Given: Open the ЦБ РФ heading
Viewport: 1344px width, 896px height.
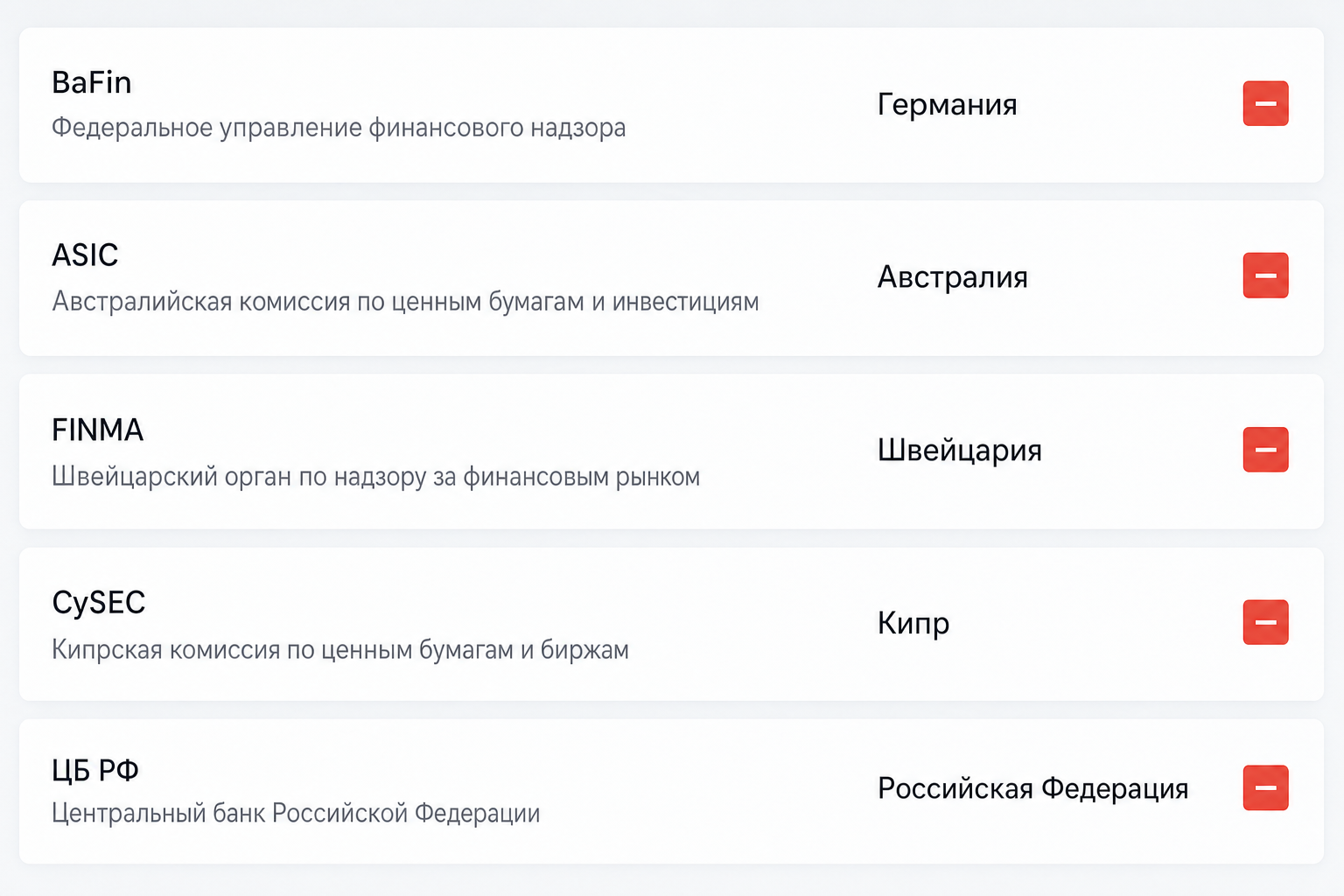Looking at the screenshot, I should 95,770.
